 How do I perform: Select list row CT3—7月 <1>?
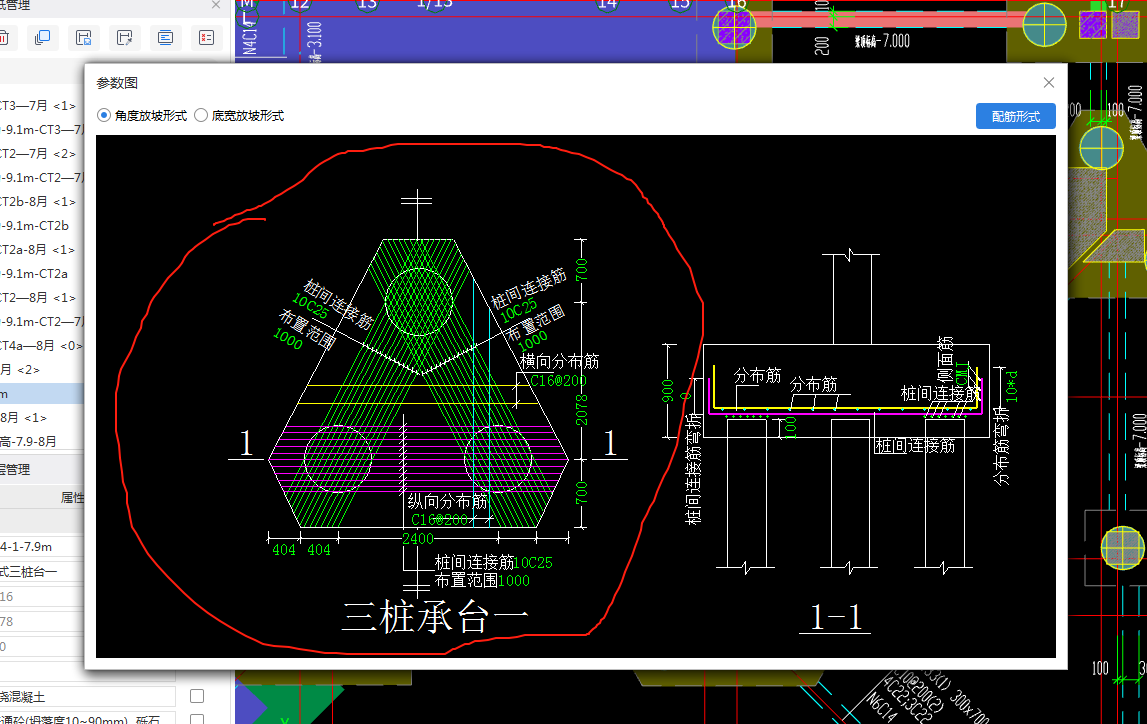[x=42, y=106]
